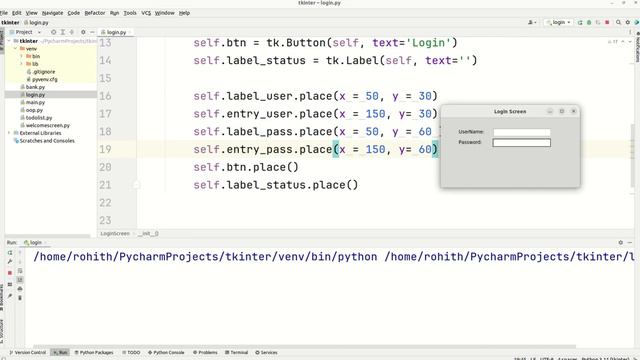This screenshot has width=640, height=360.
Task: Stop process icon in Run panel sidebar
Action: [10, 273]
